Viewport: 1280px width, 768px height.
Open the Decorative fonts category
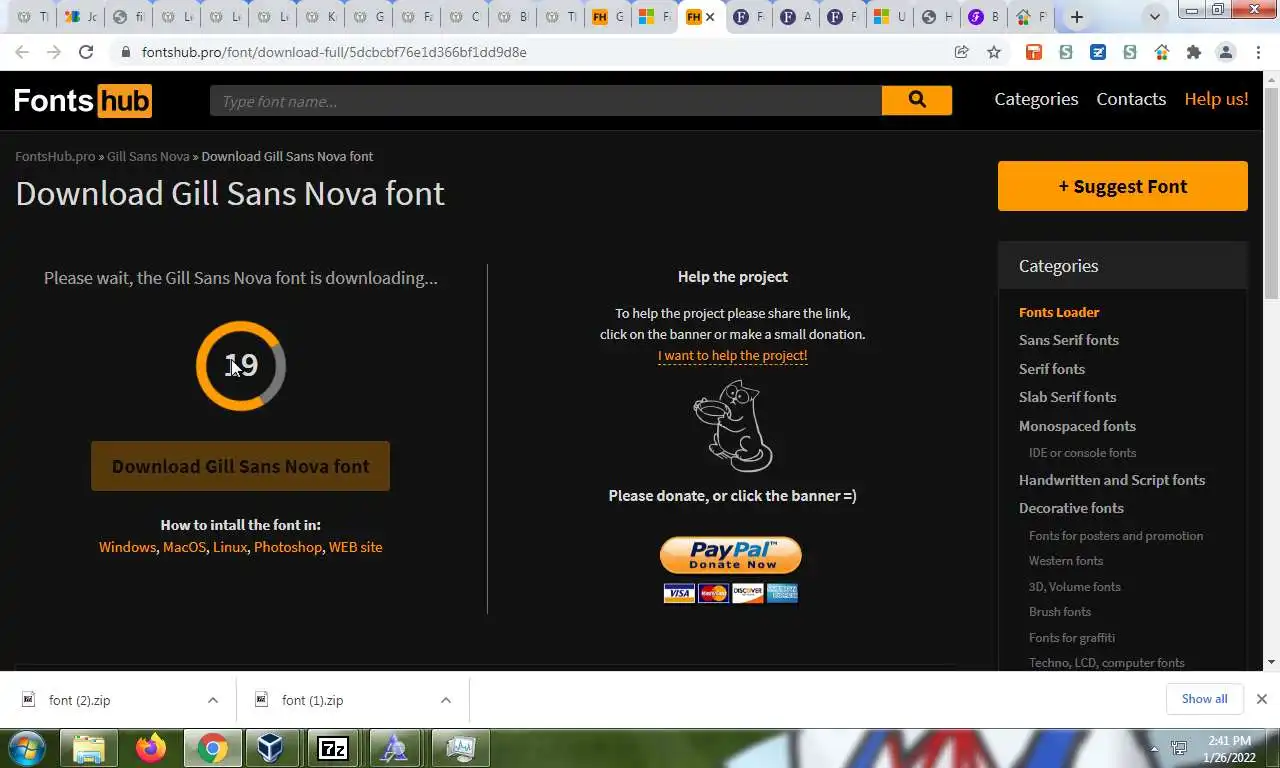coord(1071,508)
